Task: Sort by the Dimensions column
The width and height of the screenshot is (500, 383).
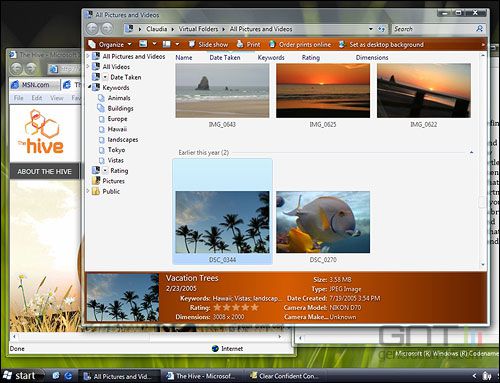Action: point(372,57)
